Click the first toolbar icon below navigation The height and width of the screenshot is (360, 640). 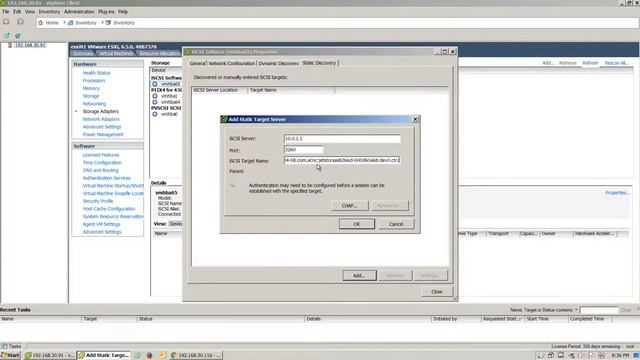coord(7,36)
